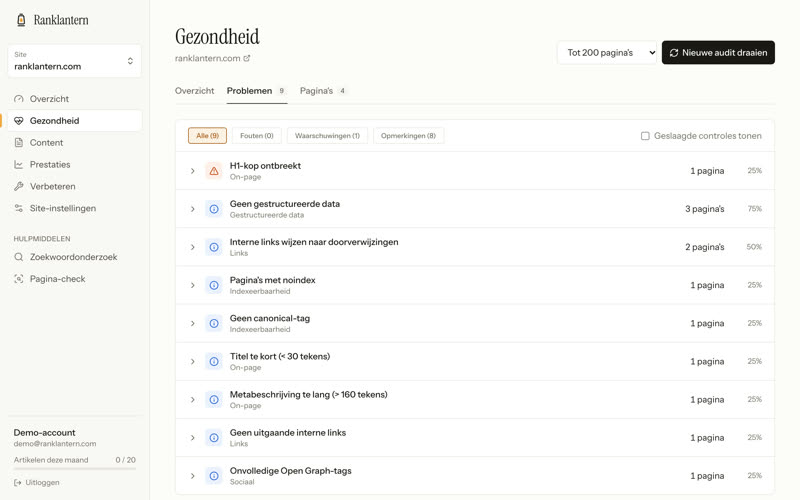
Task: Expand the Geen gestructureerde data row chevron
Action: coord(192,209)
